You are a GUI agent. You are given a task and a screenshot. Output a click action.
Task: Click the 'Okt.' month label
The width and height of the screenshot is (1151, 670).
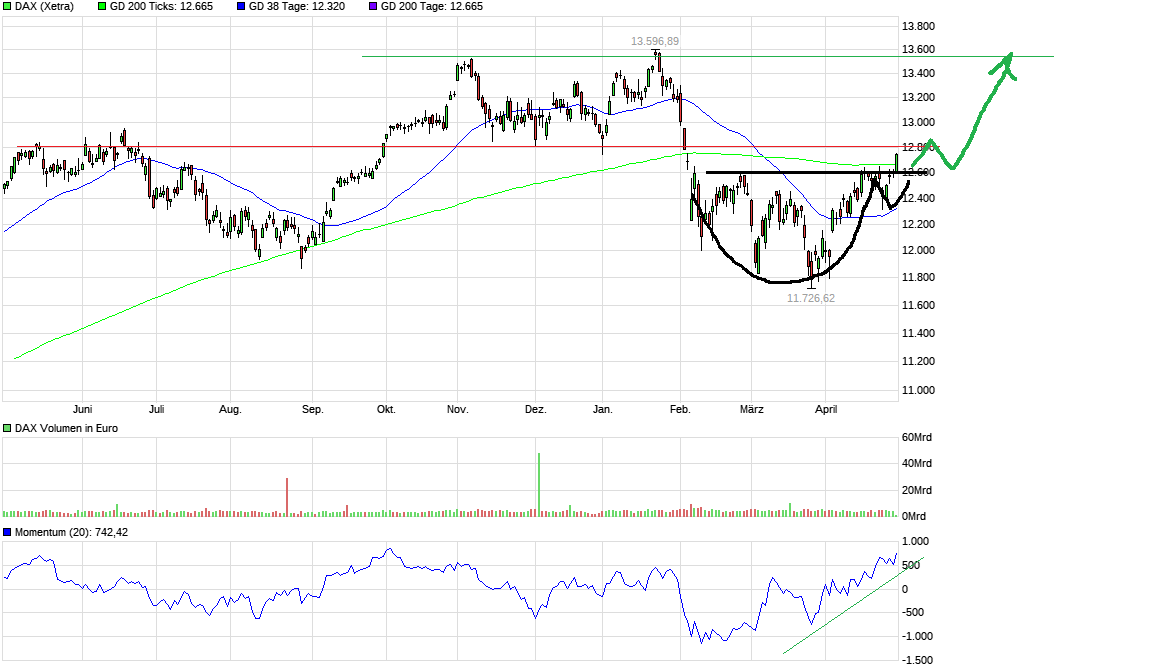pyautogui.click(x=386, y=409)
